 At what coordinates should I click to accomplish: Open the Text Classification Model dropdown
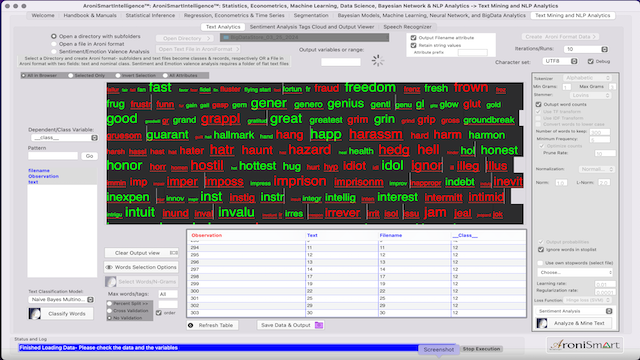(62, 299)
